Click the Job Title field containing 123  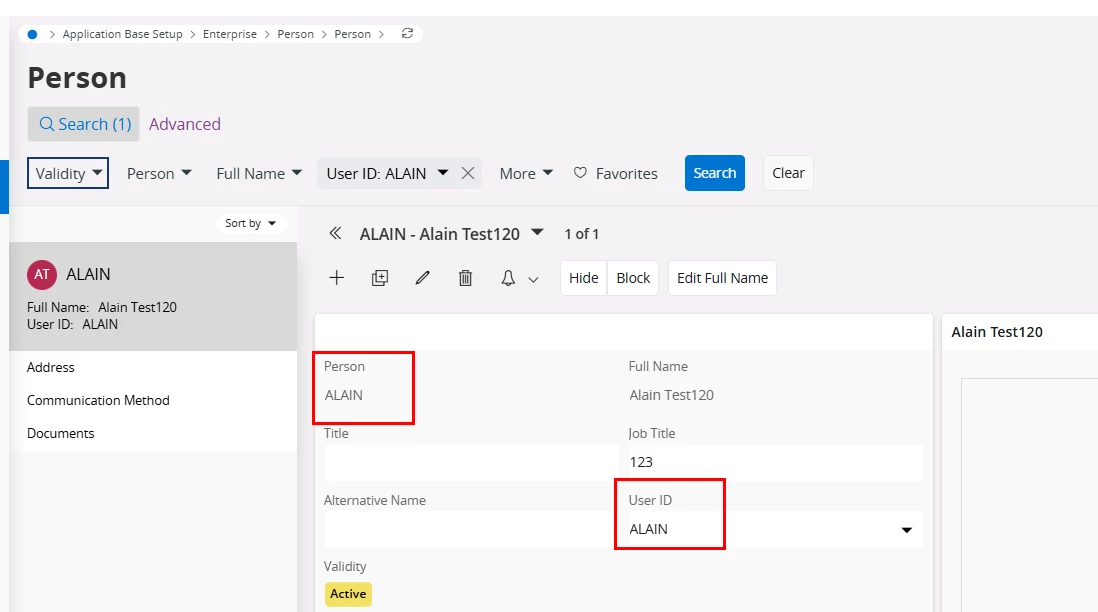775,462
